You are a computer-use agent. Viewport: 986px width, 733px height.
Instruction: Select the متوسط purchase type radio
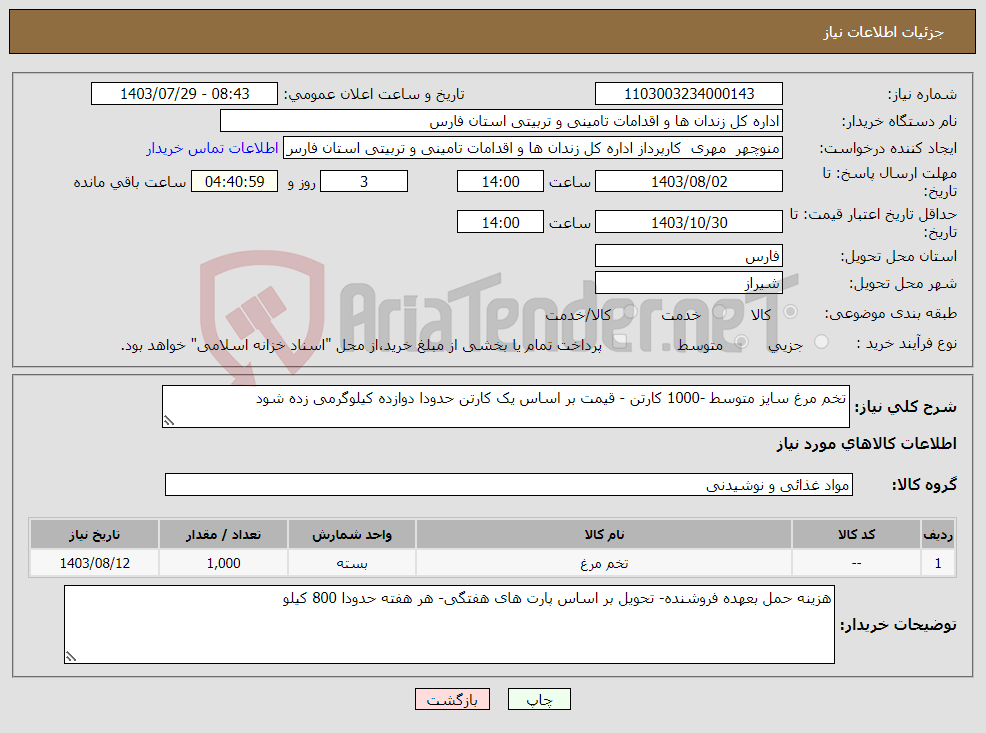point(741,341)
